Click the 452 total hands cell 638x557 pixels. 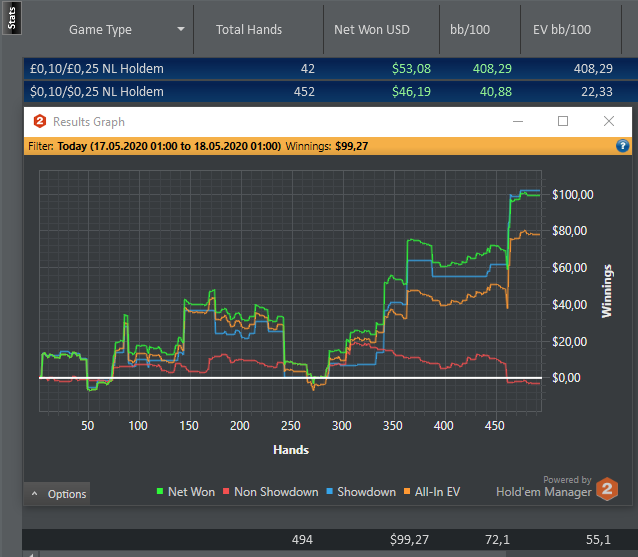pyautogui.click(x=304, y=92)
